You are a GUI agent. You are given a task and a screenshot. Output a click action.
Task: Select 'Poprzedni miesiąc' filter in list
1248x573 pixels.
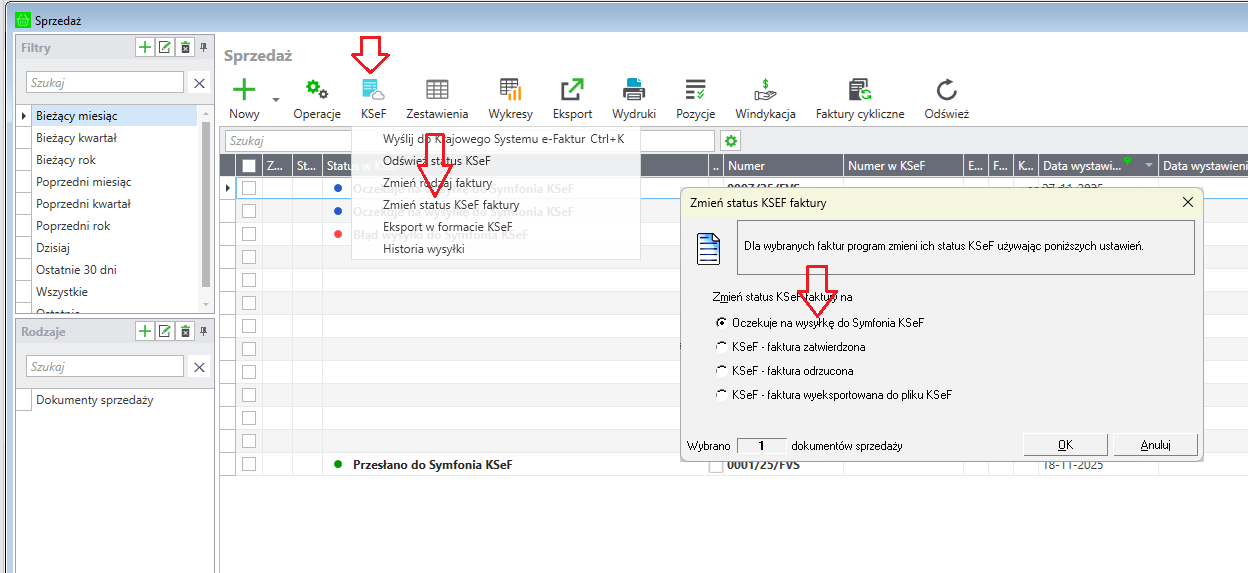83,182
